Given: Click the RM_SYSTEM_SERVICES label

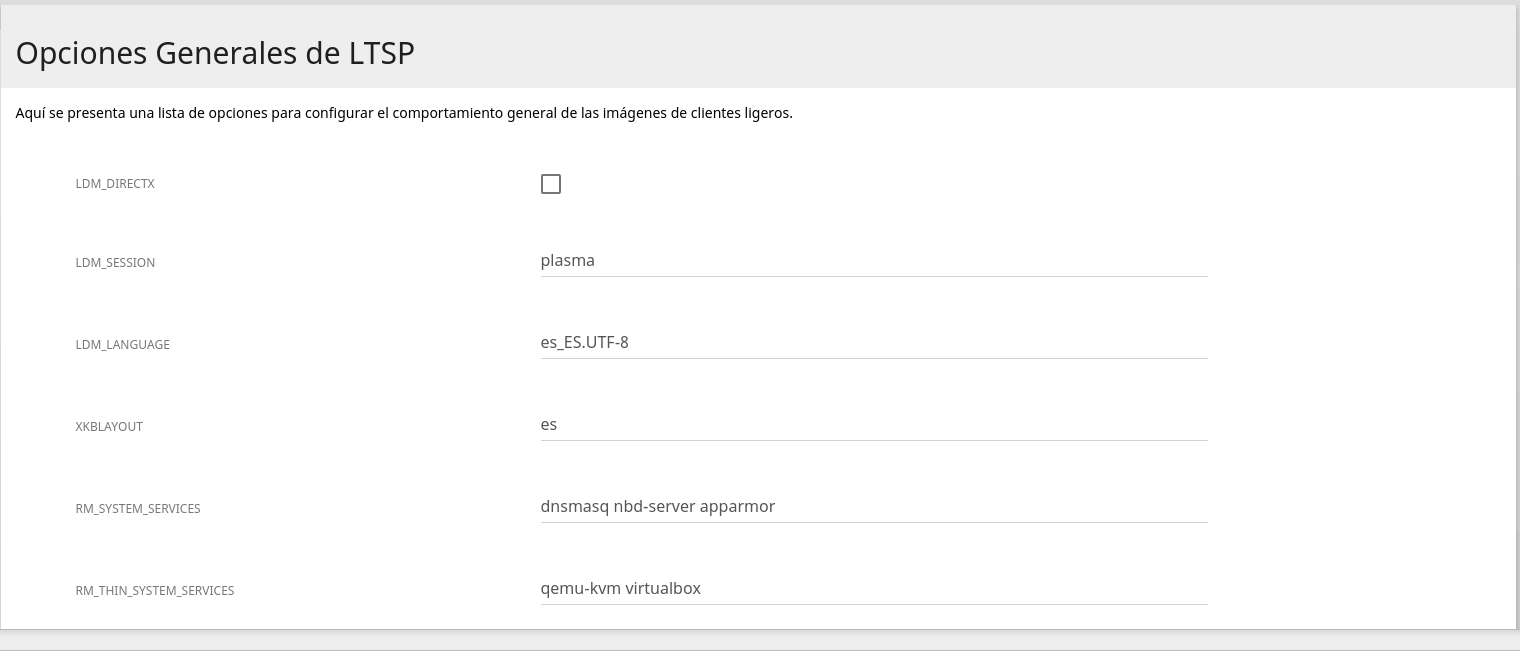Looking at the screenshot, I should (x=138, y=509).
